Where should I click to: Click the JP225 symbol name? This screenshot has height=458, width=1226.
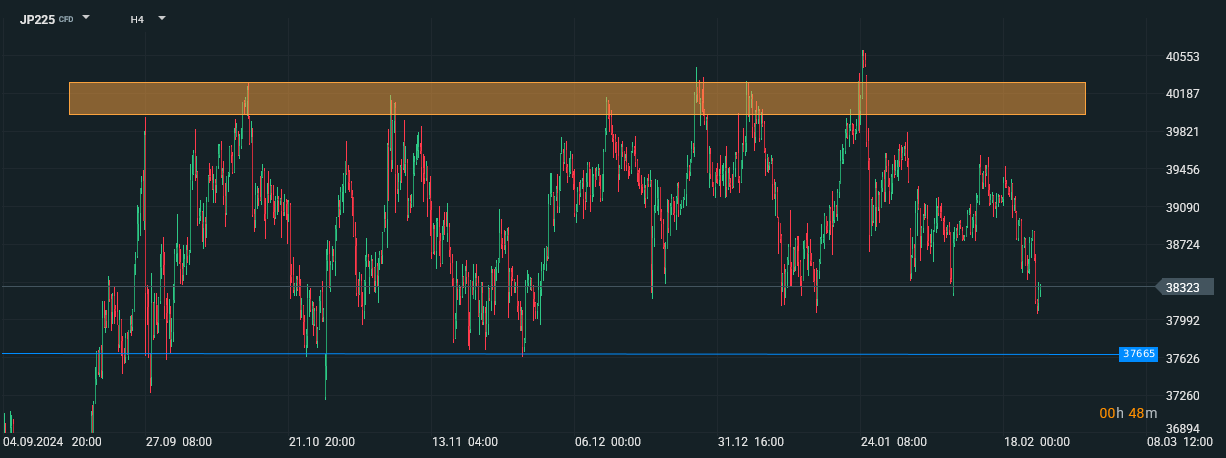(37, 19)
